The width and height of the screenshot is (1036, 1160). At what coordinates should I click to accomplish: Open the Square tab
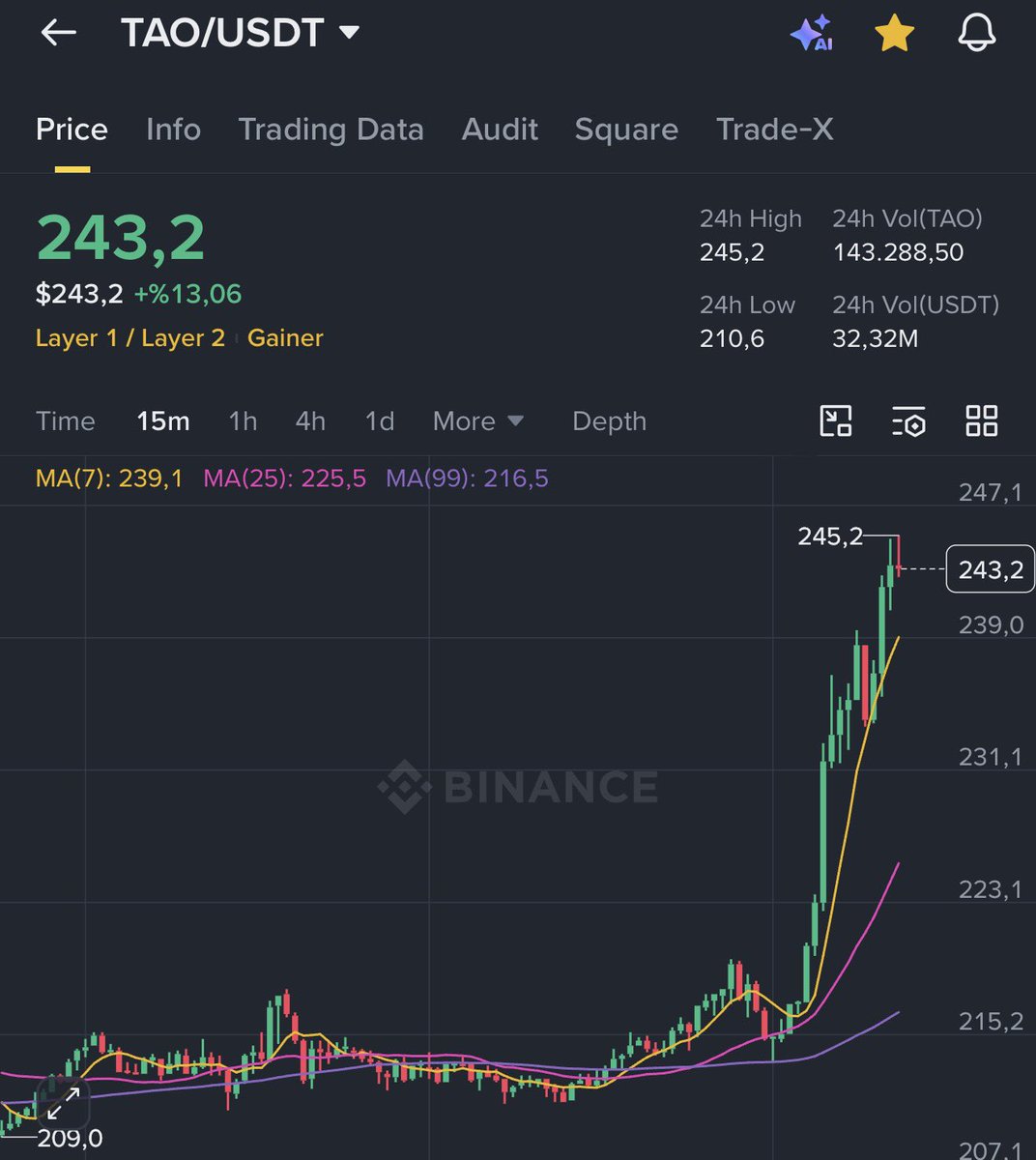[626, 130]
